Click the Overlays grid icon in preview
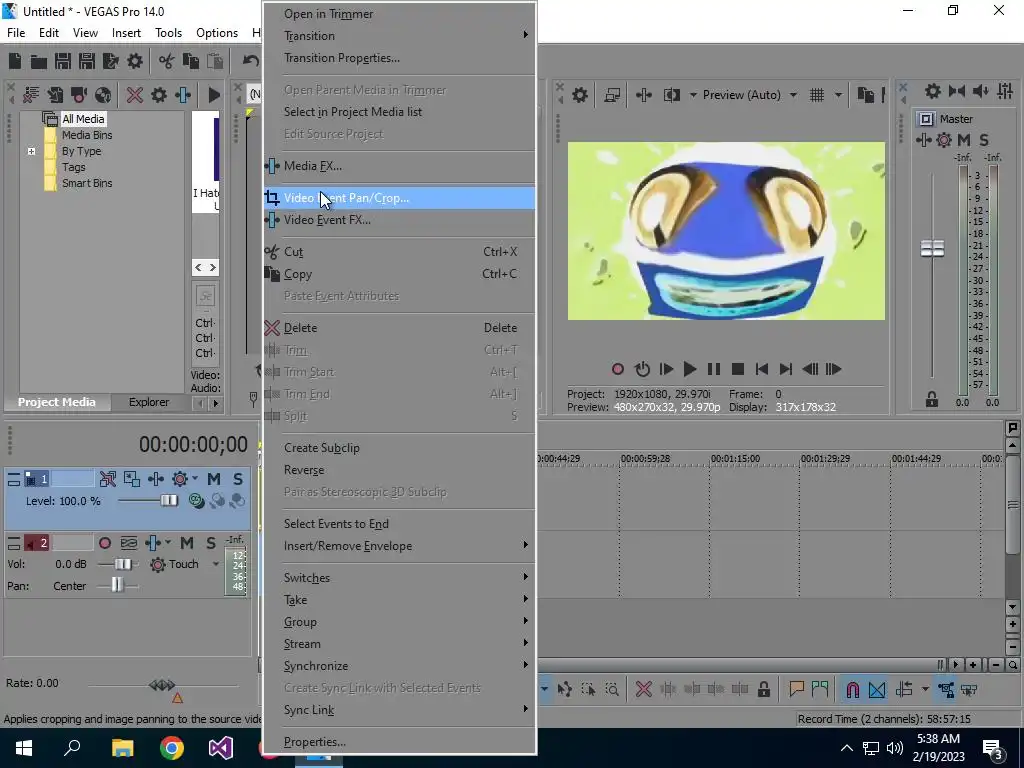 click(x=817, y=95)
